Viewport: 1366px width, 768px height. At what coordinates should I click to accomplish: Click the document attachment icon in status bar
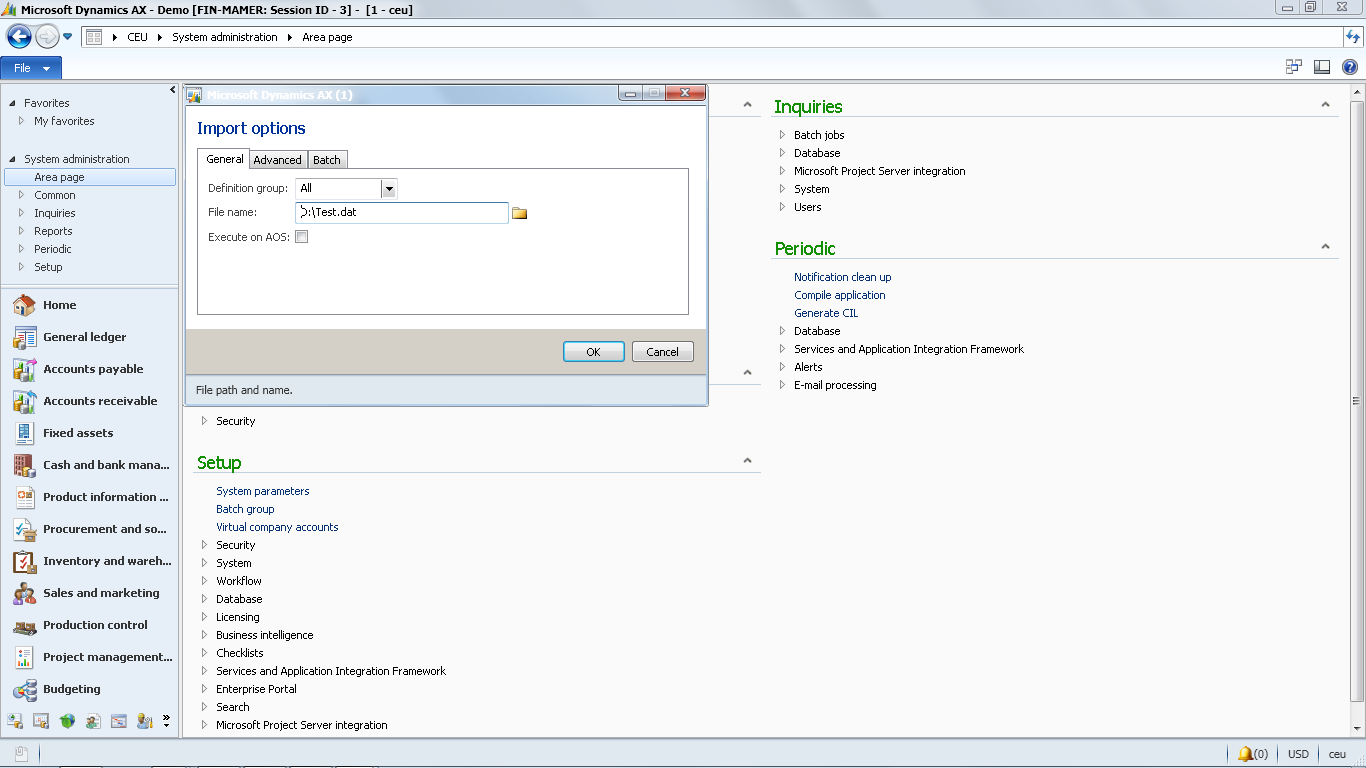coord(21,754)
